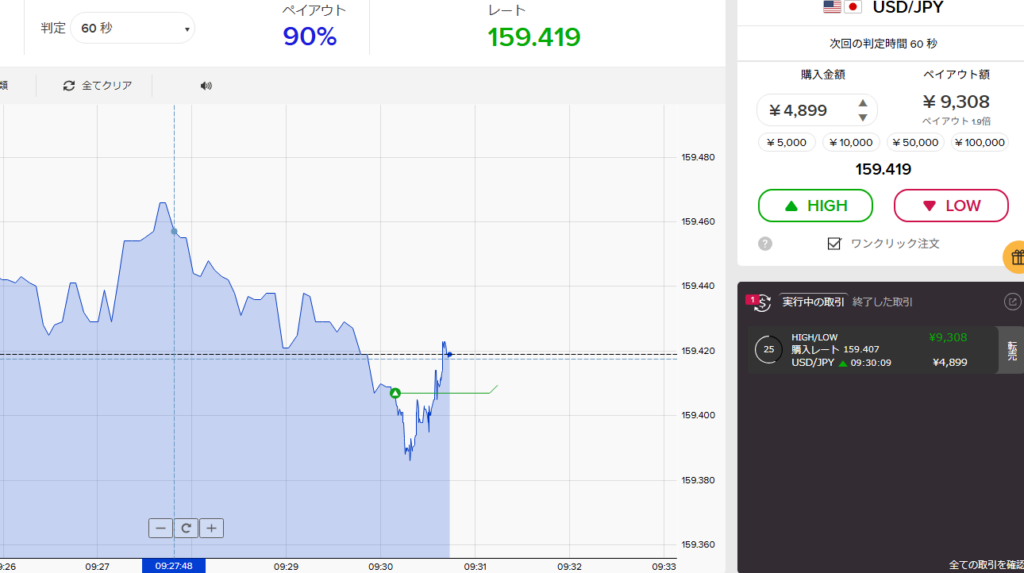Toggle the ワンクリック注文 checkbox
This screenshot has width=1024, height=573.
click(834, 243)
